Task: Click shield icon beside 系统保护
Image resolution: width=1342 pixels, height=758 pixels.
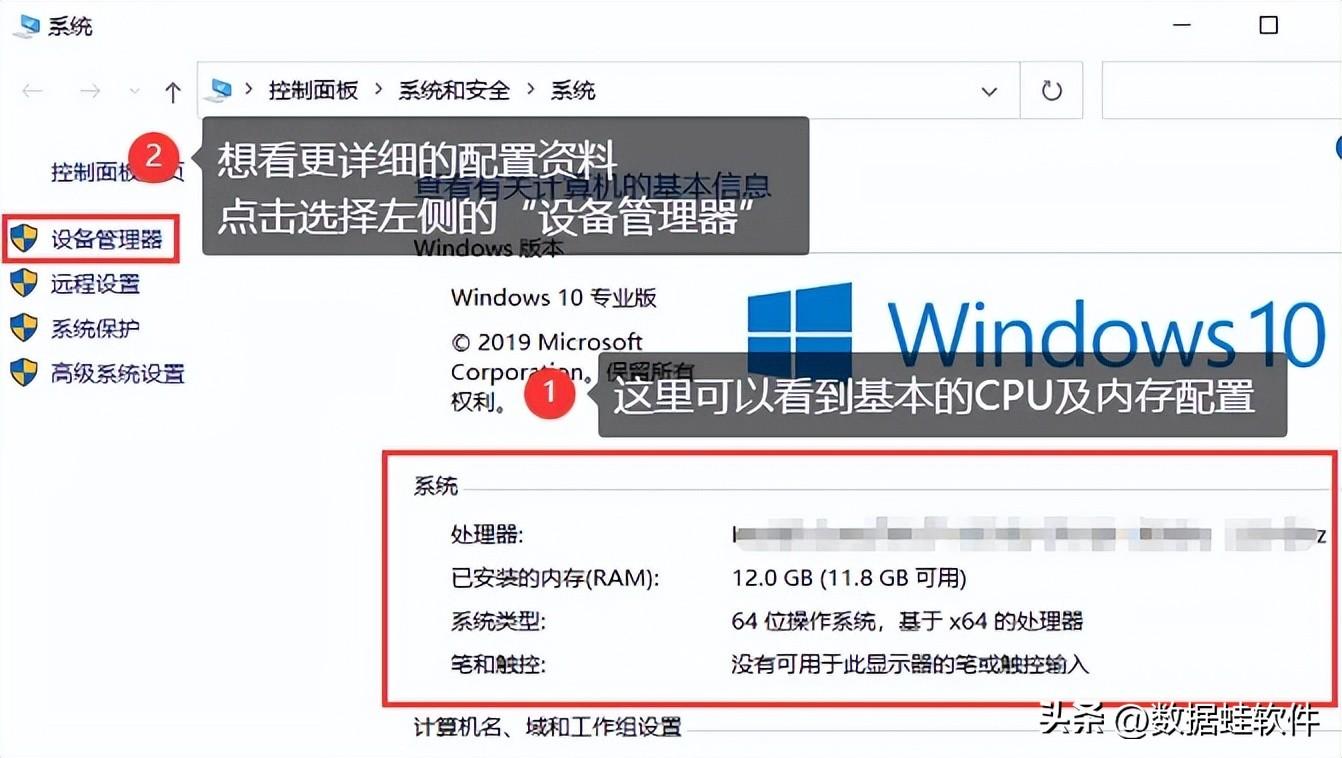Action: [24, 328]
